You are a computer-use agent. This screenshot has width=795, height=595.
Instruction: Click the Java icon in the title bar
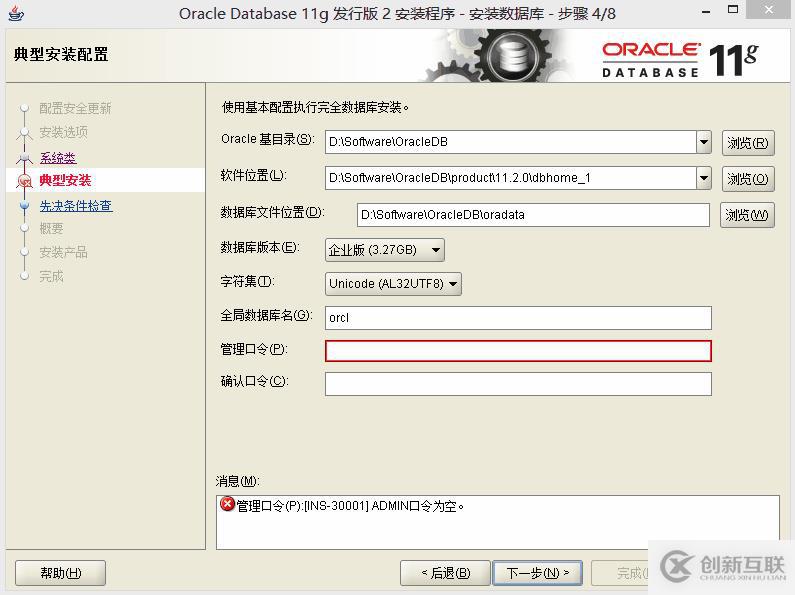(x=16, y=13)
